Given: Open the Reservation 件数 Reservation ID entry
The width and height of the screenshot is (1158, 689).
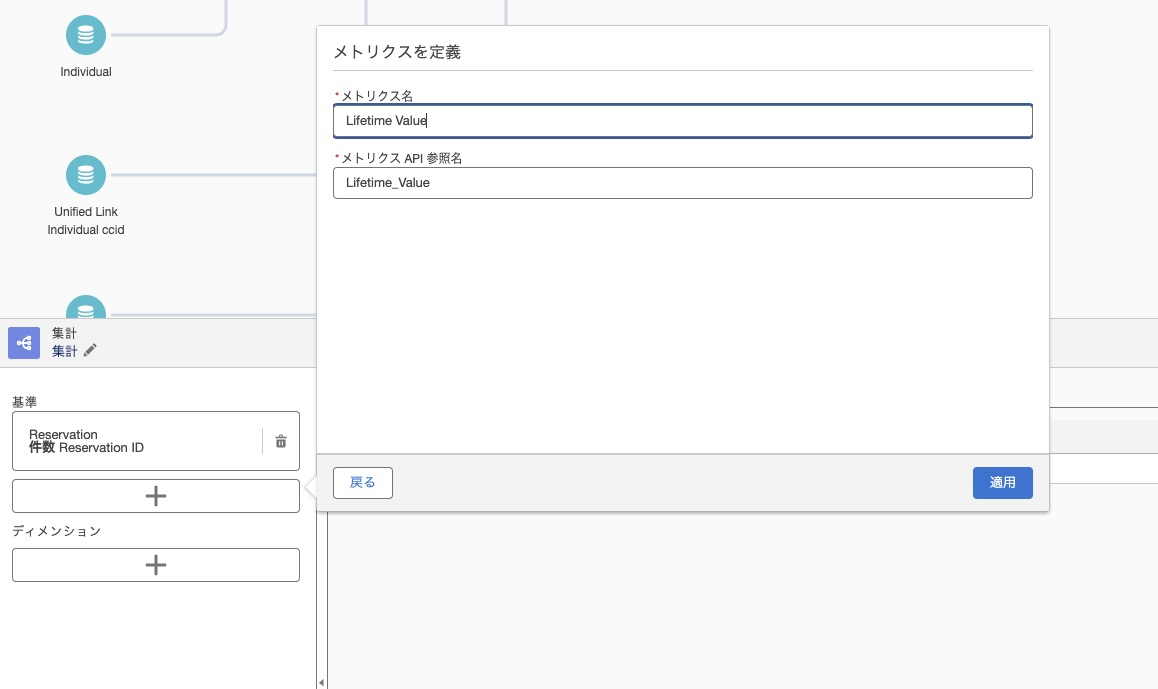Looking at the screenshot, I should tap(137, 441).
